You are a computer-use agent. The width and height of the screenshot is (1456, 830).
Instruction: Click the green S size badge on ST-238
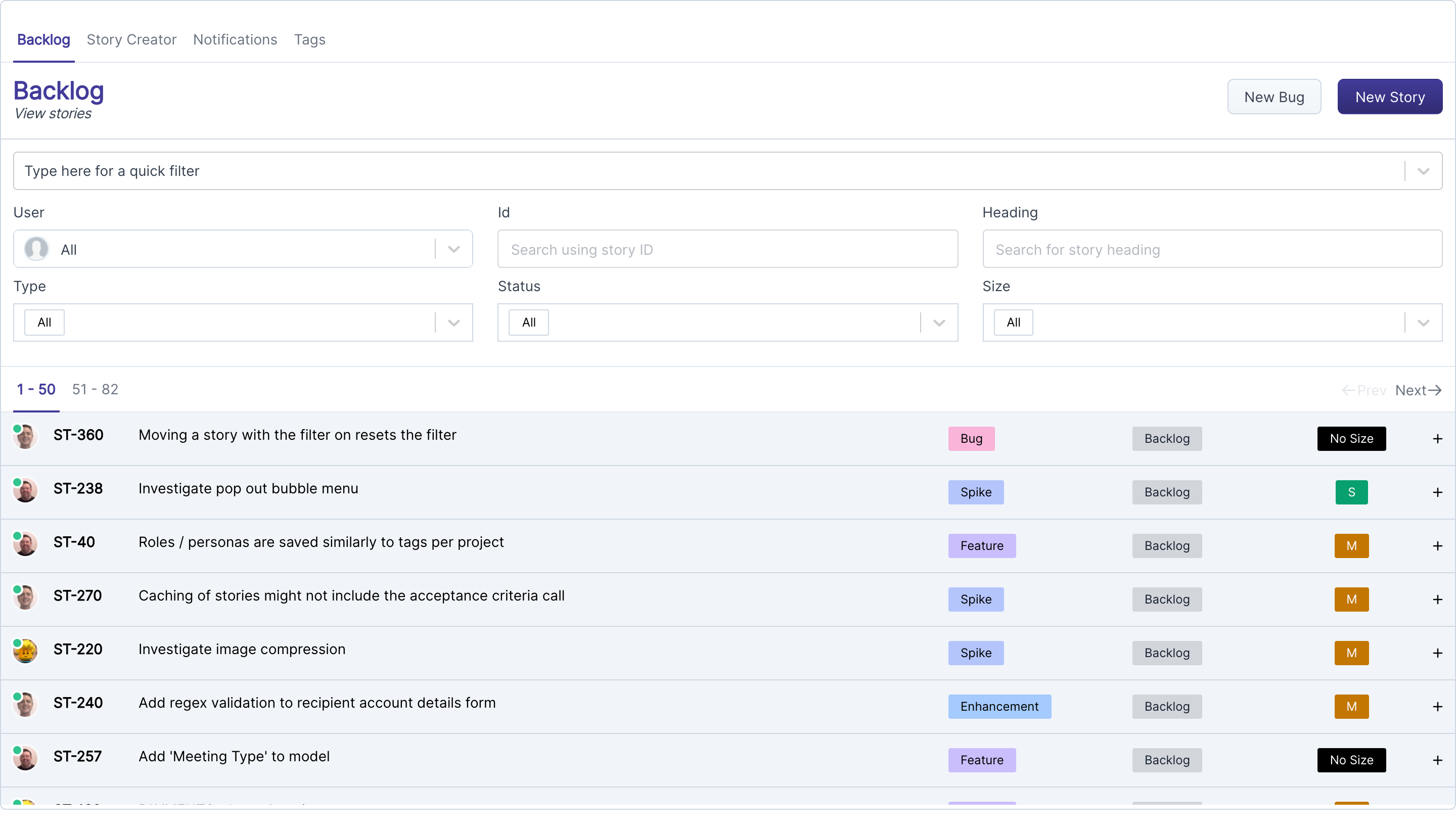pyautogui.click(x=1350, y=492)
